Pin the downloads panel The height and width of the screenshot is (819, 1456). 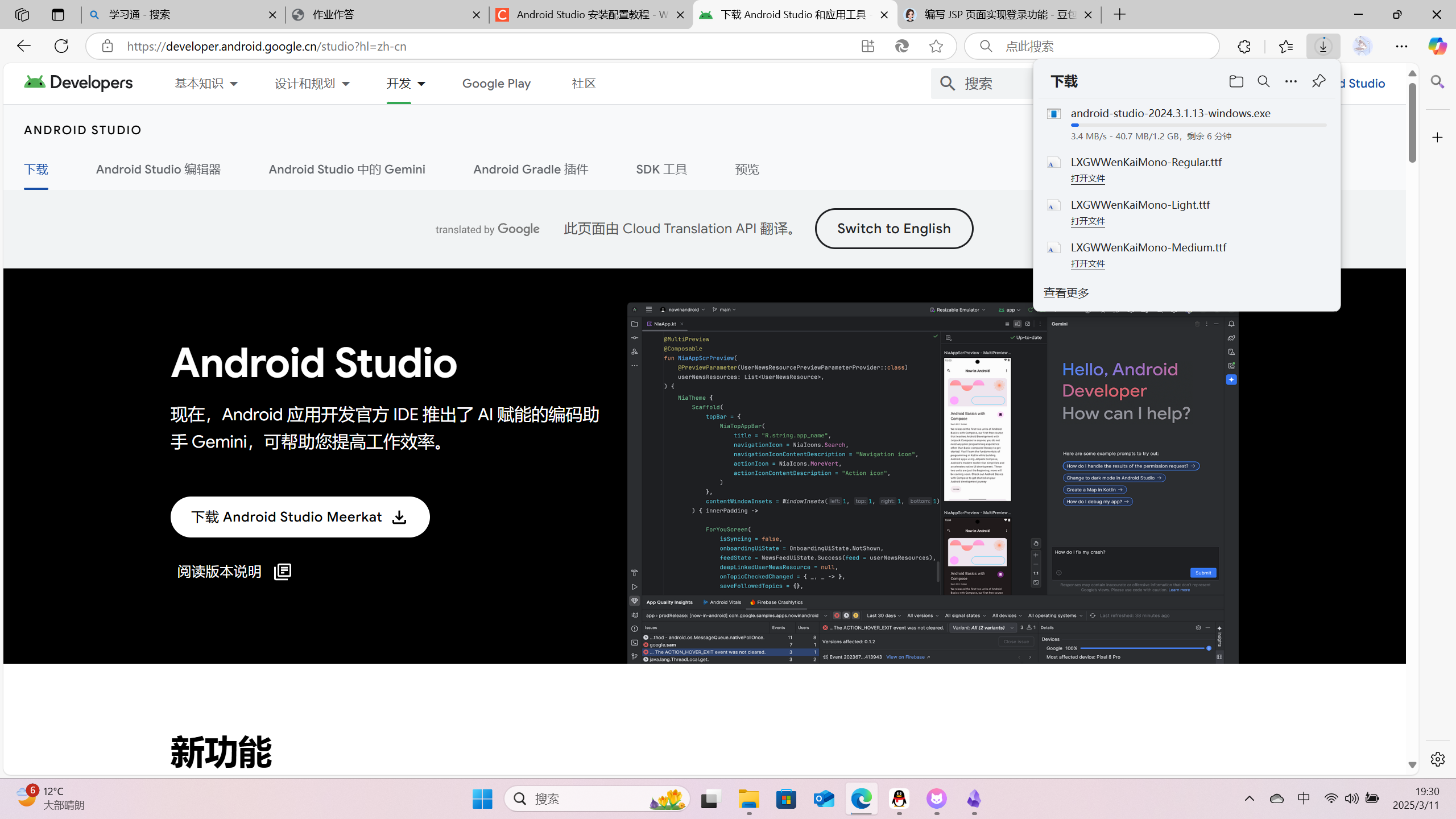tap(1318, 81)
